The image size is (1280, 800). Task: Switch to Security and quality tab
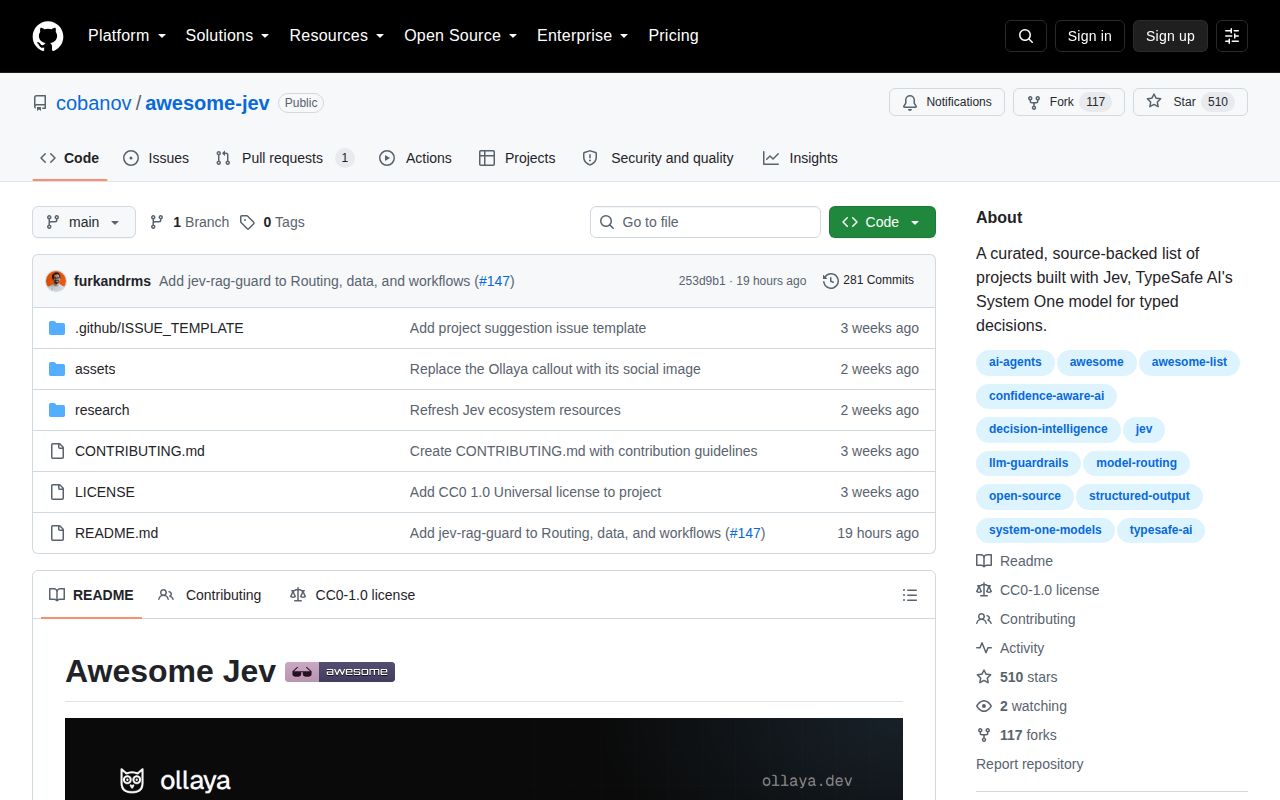tap(658, 158)
